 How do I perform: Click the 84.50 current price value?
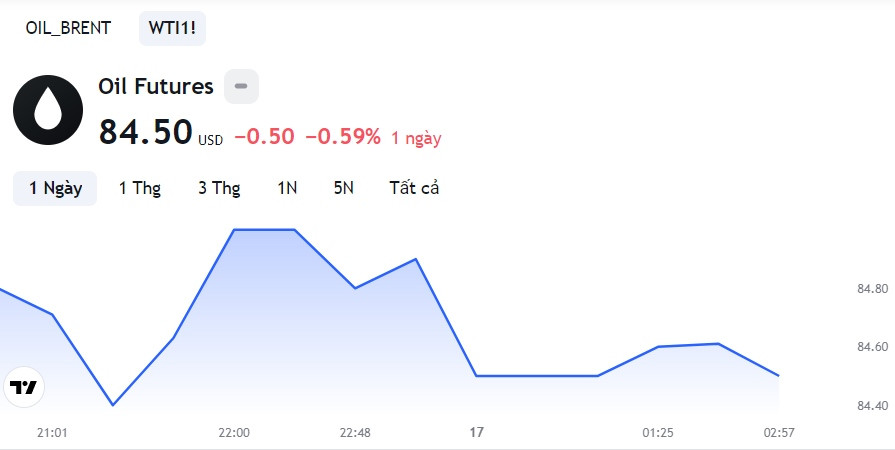pyautogui.click(x=146, y=132)
